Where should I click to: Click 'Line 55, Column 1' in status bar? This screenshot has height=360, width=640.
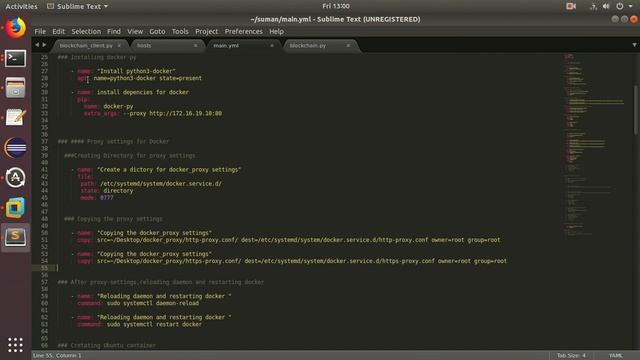[57, 356]
